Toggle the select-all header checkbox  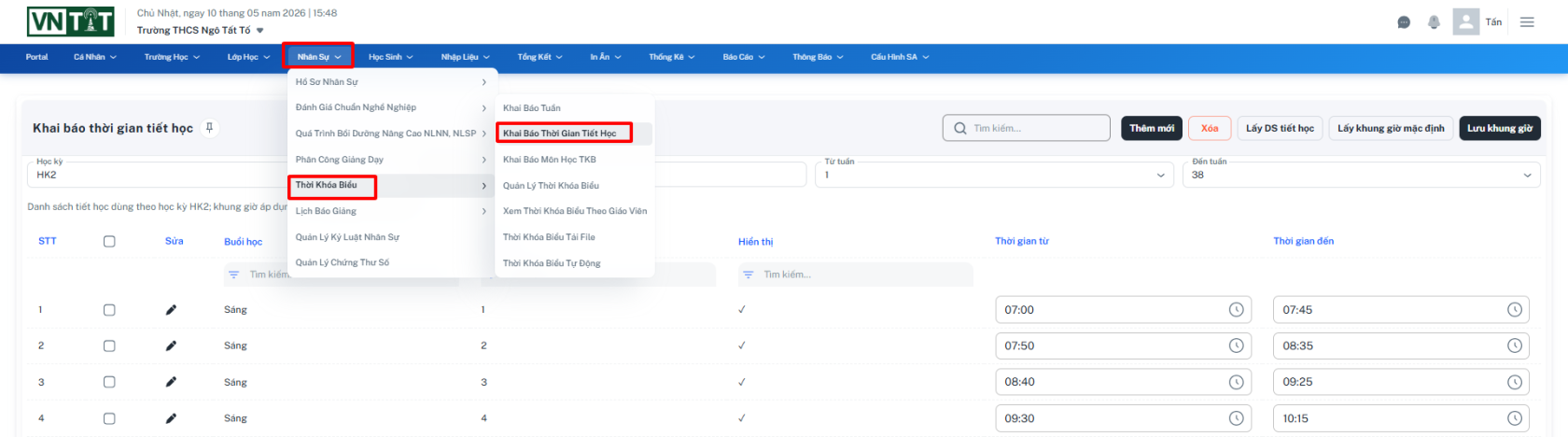pyautogui.click(x=109, y=241)
